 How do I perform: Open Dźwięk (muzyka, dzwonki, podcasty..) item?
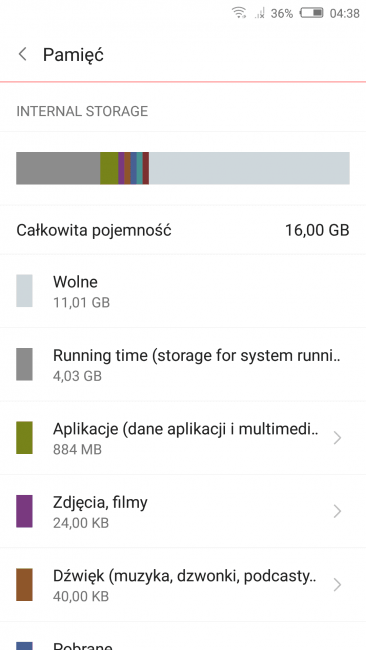(183, 585)
